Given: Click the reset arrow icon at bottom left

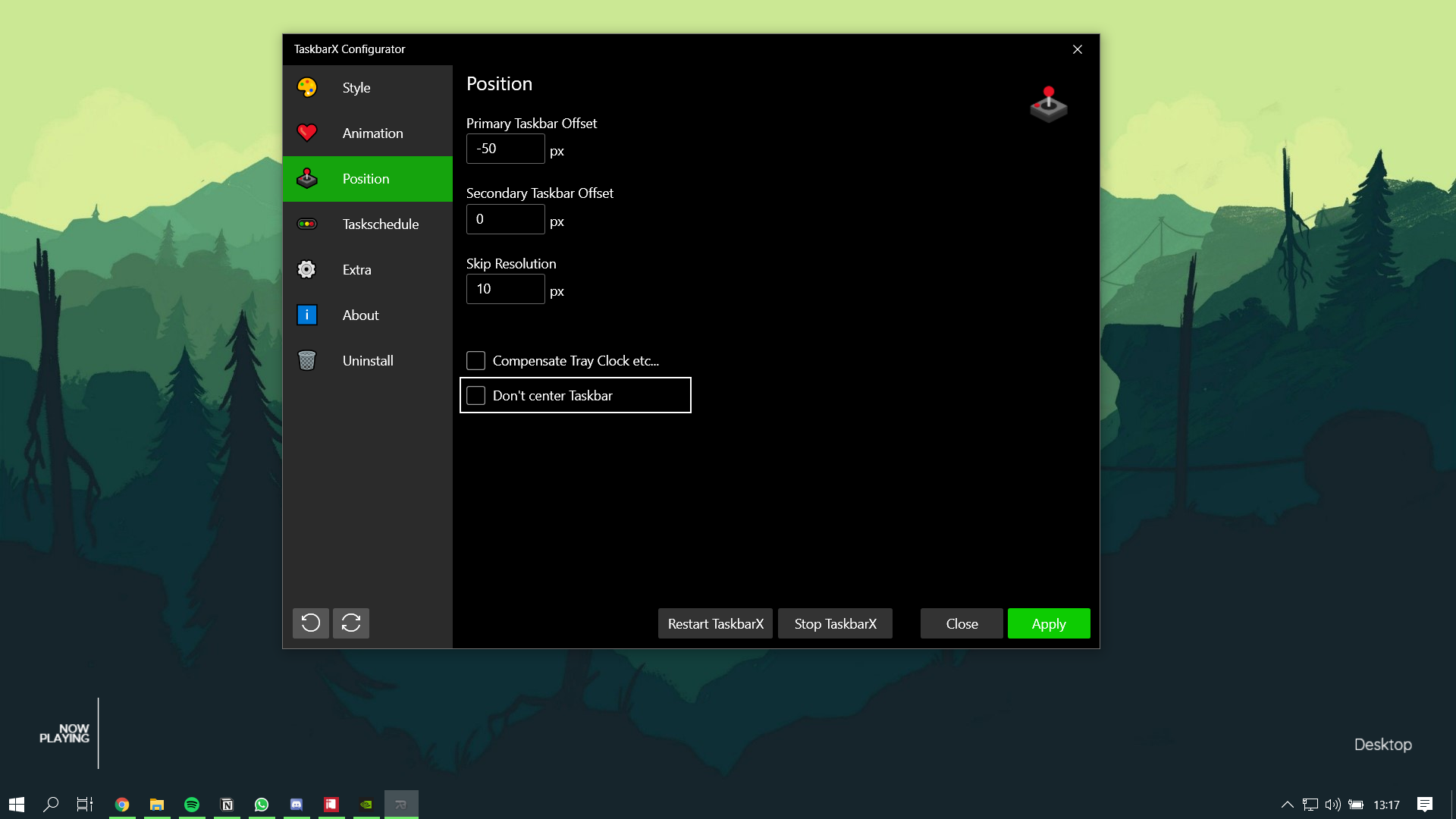Looking at the screenshot, I should (310, 623).
